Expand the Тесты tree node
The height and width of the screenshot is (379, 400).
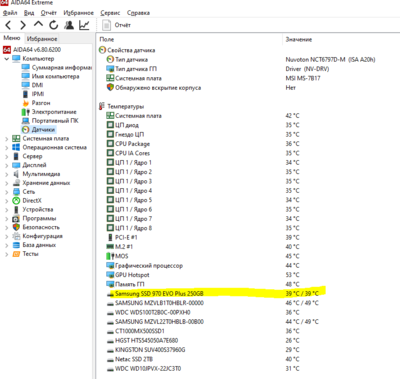[6, 254]
